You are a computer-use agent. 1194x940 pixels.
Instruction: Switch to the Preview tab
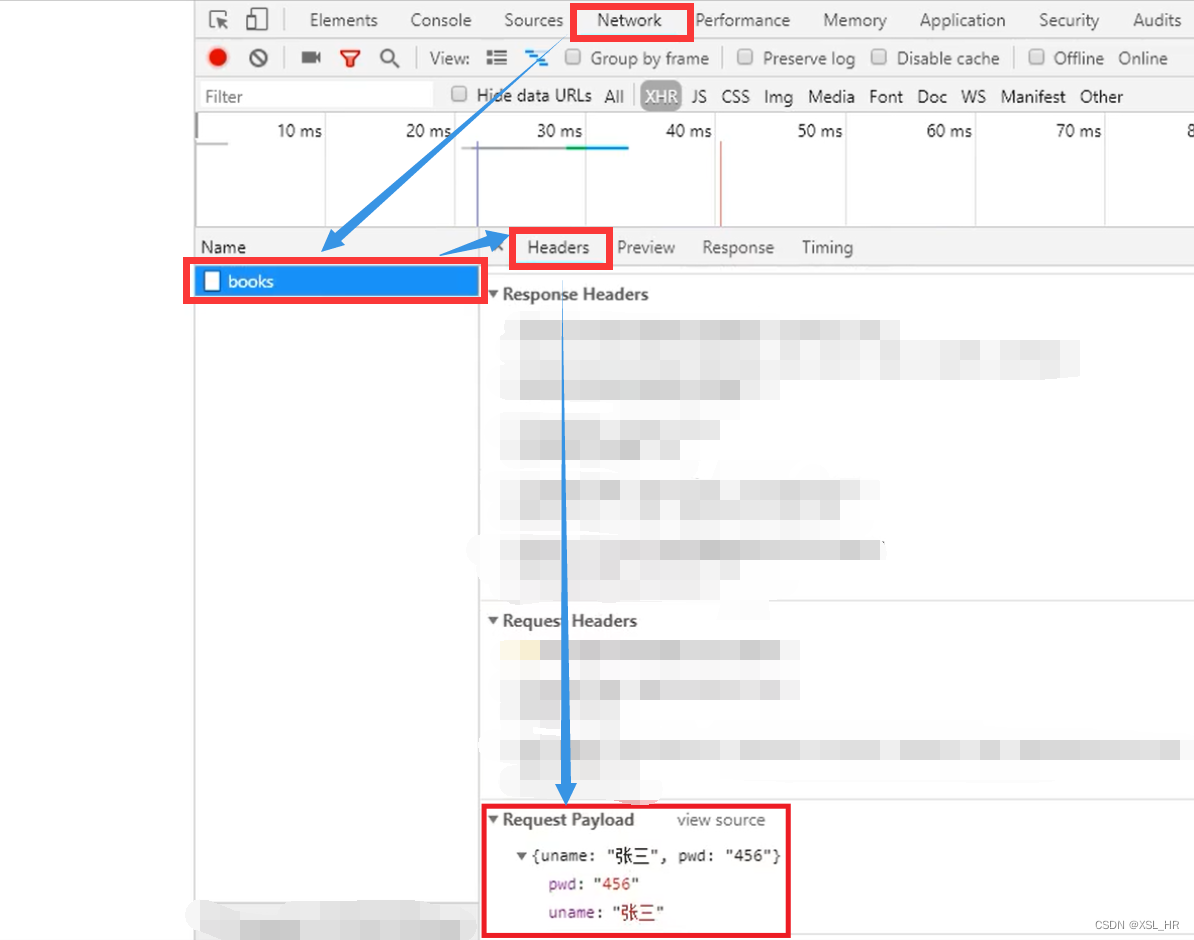[645, 247]
